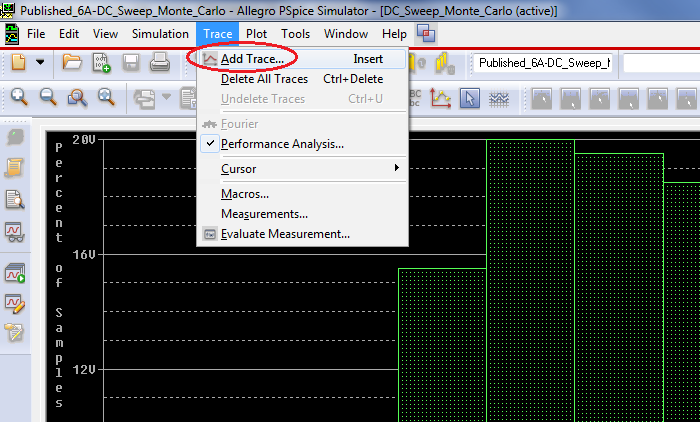The image size is (700, 422).
Task: Click the zoom area magnifier icon
Action: point(77,98)
